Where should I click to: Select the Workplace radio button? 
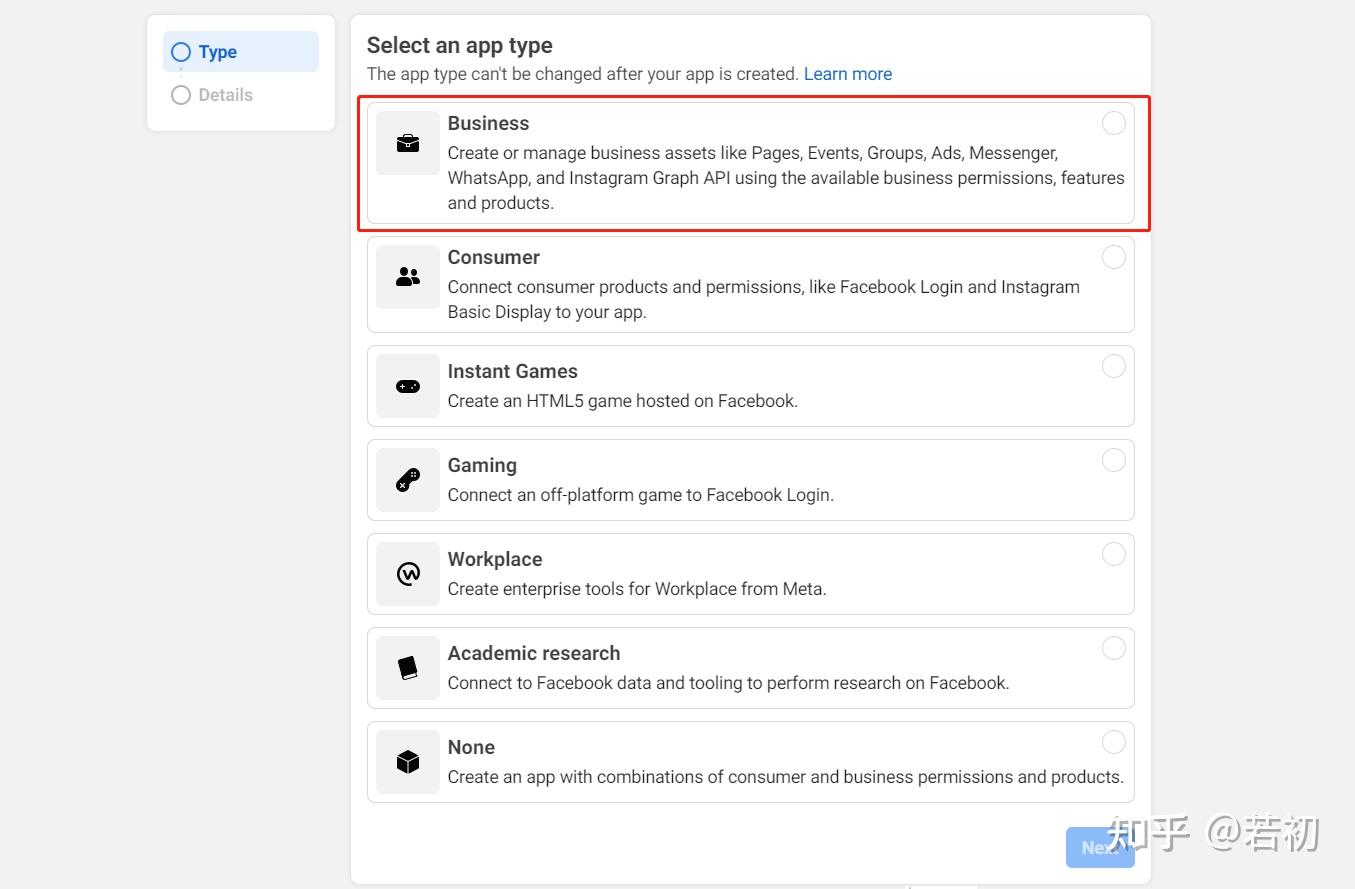tap(1113, 554)
